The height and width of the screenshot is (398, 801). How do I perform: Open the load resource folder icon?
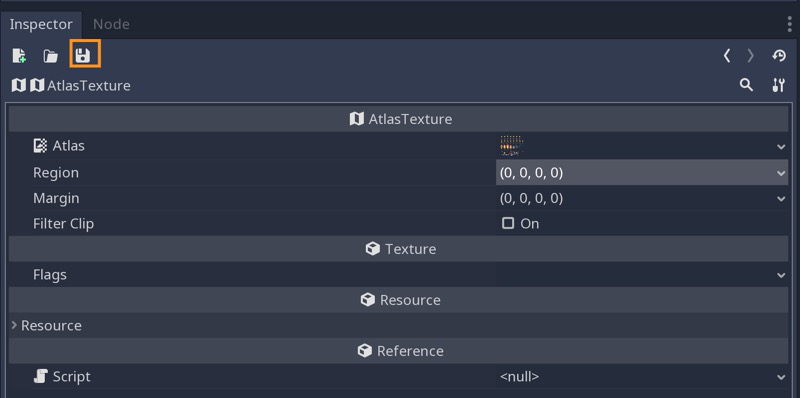(50, 56)
